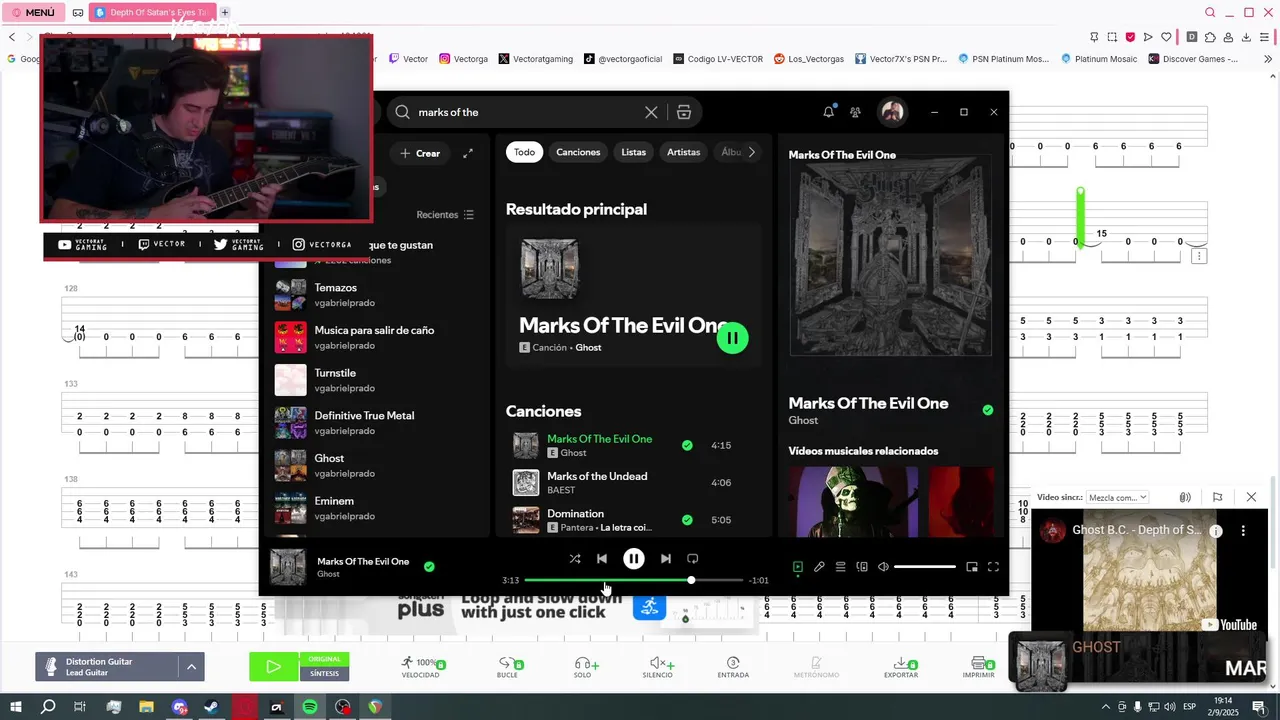This screenshot has height=720, width=1280.
Task: Open the Browse icon beside the search bar
Action: tap(684, 112)
